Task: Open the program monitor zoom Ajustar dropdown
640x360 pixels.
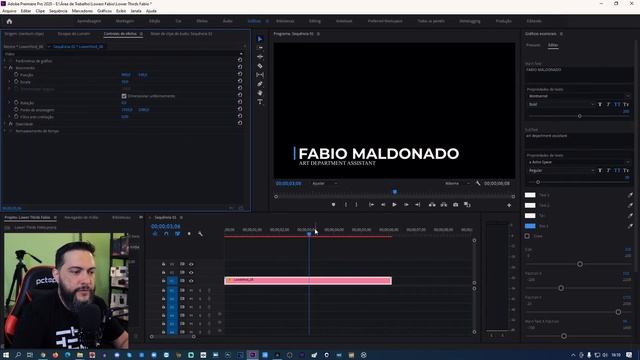Action: click(x=324, y=184)
